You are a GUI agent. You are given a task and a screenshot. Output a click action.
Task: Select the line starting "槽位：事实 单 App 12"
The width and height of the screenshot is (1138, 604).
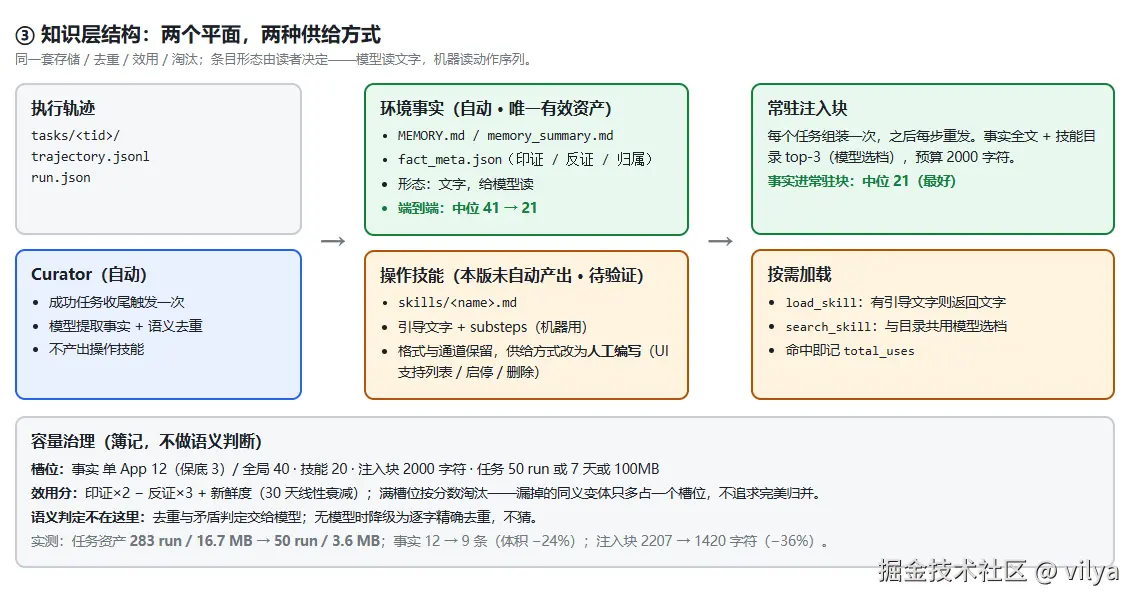pyautogui.click(x=345, y=469)
